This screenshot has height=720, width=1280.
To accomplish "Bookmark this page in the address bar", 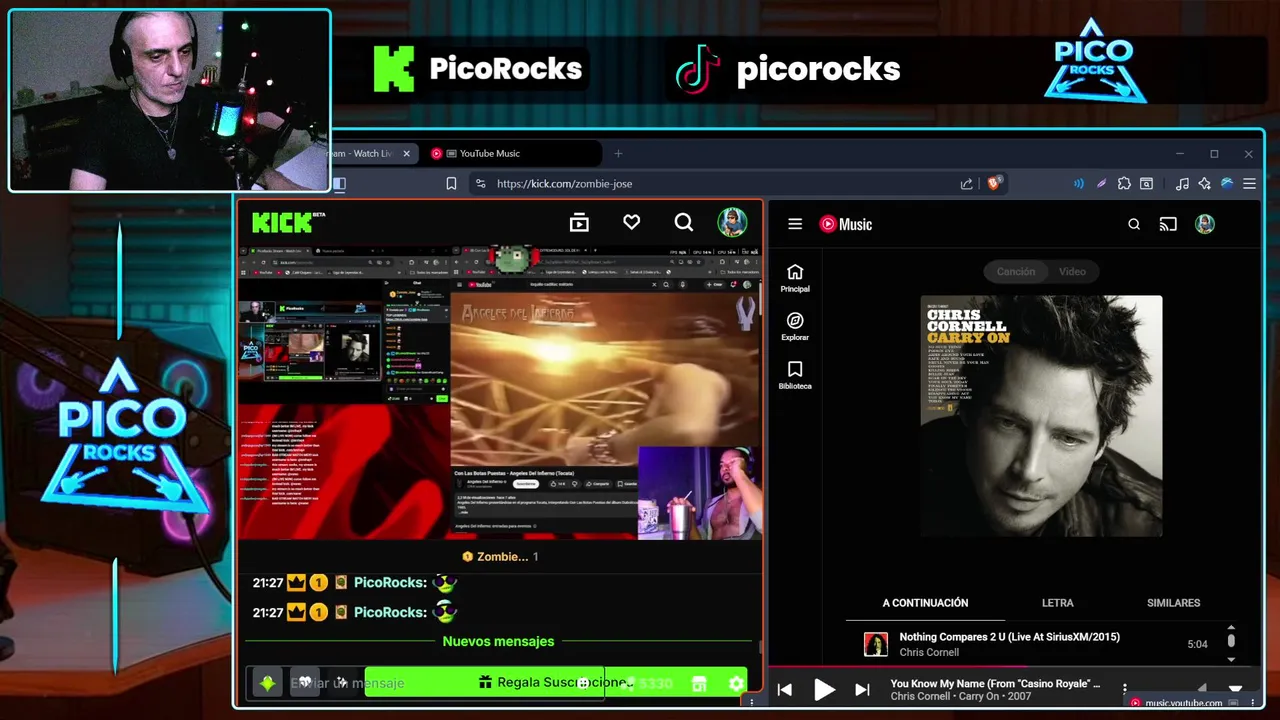I will 451,184.
